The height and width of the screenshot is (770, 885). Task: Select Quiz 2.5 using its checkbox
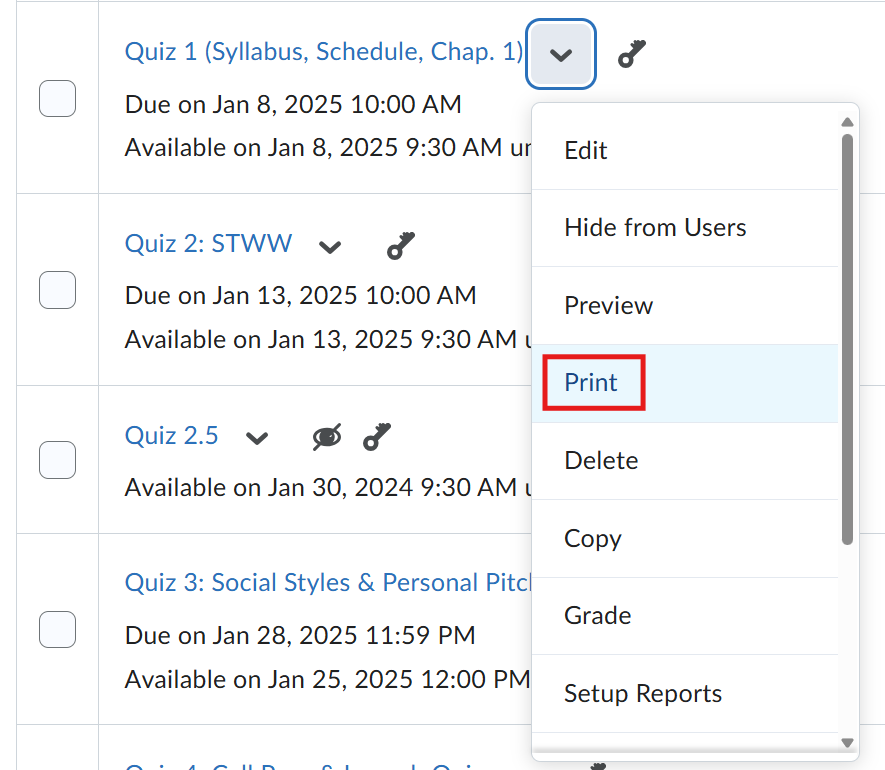(x=57, y=460)
